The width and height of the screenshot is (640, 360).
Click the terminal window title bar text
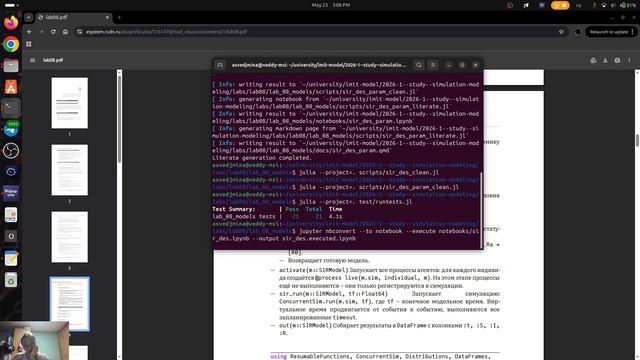[319, 65]
